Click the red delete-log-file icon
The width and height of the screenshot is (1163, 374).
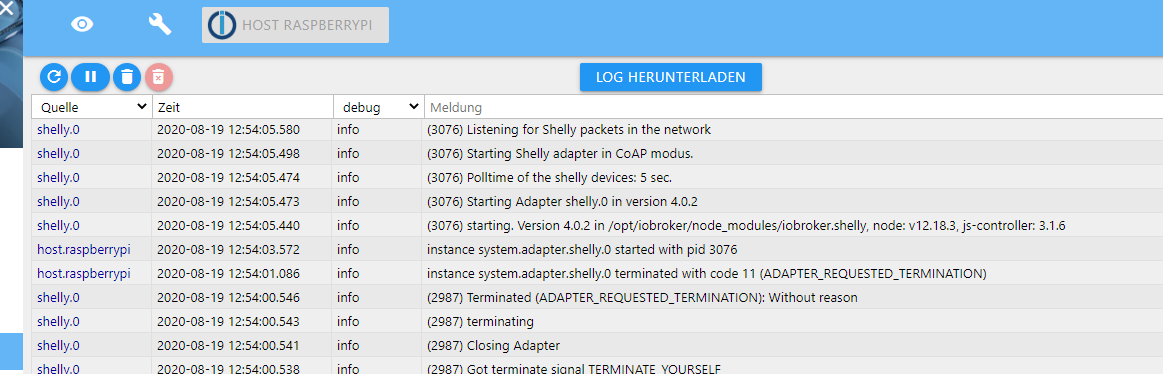tap(159, 76)
